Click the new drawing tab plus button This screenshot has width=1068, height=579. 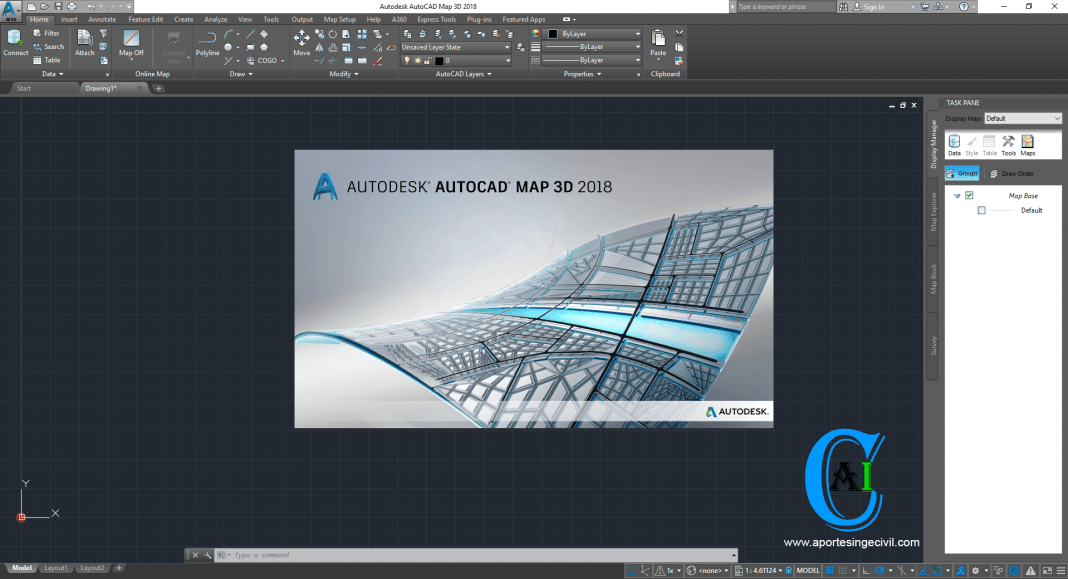point(158,89)
